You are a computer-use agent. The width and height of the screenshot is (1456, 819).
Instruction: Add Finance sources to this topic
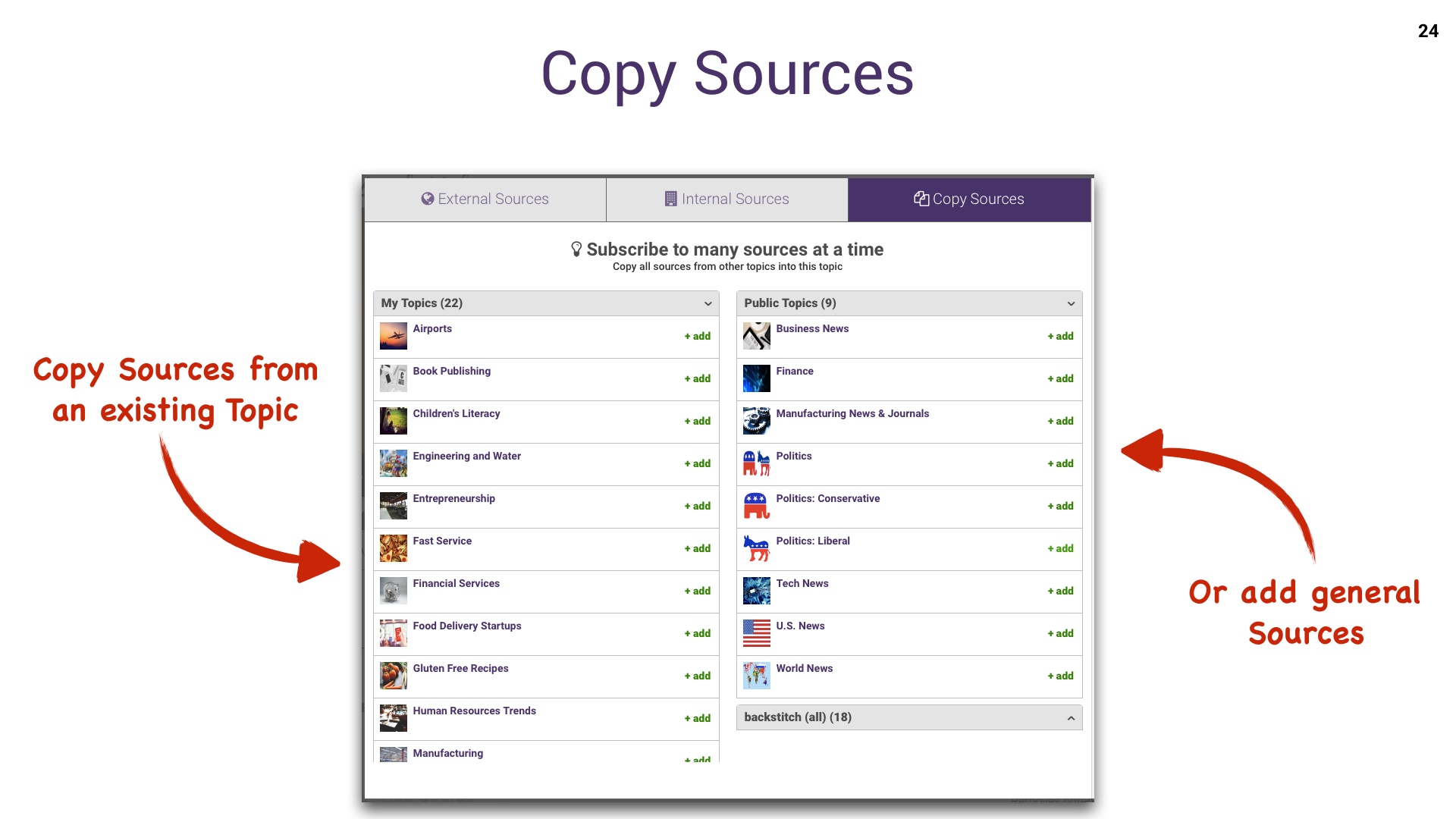pyautogui.click(x=1060, y=378)
